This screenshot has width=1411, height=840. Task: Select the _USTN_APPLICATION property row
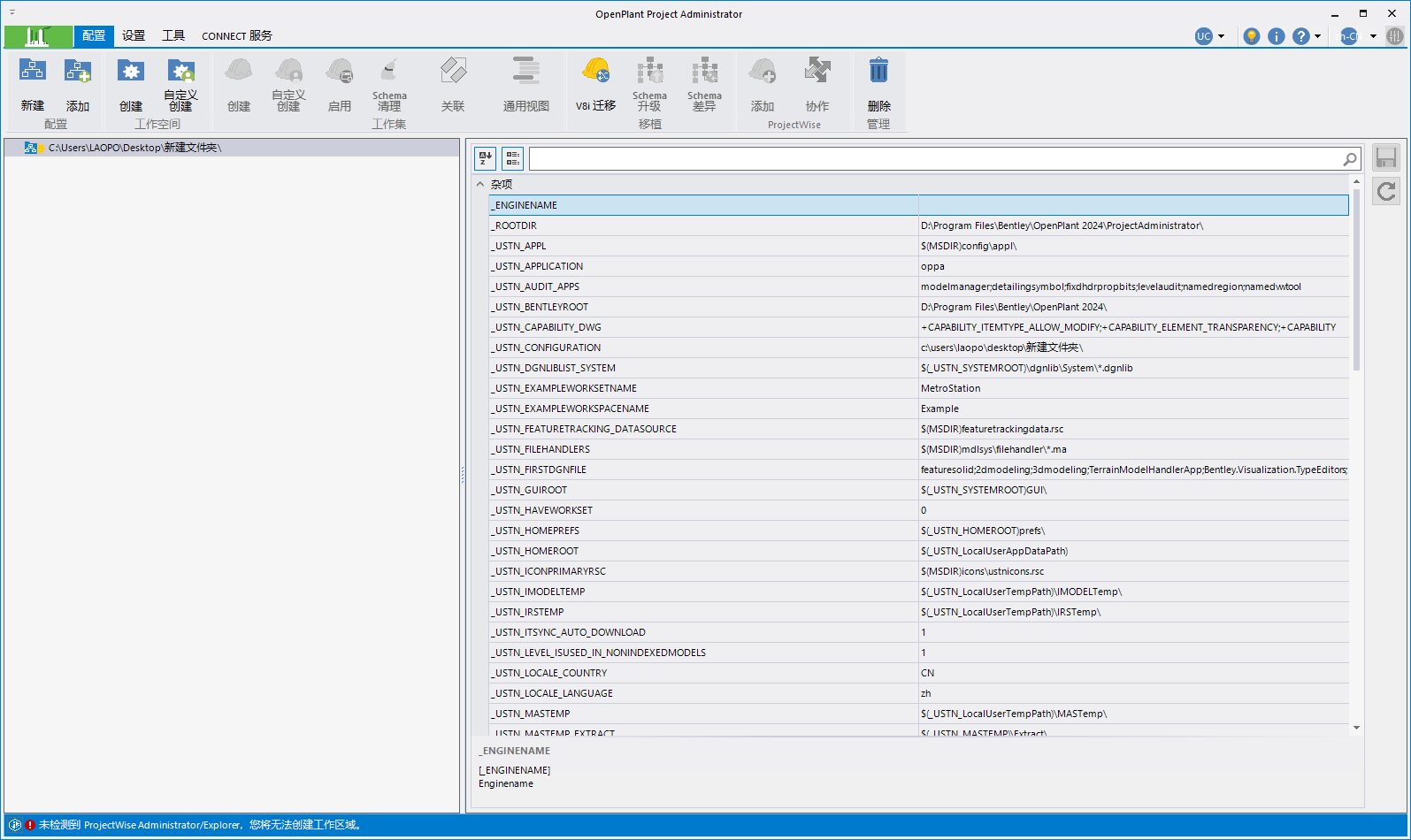coord(919,266)
